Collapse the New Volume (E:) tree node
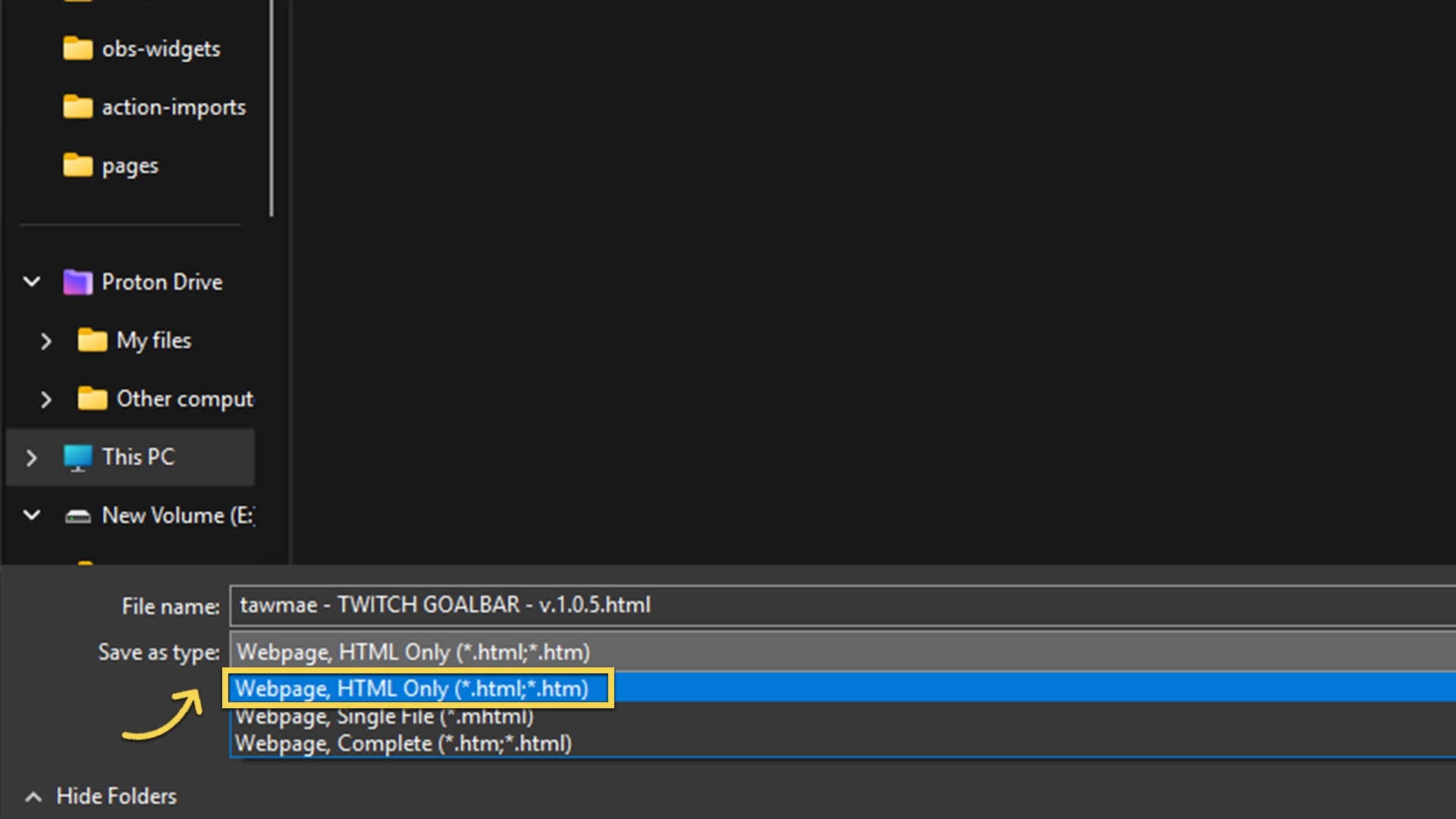1456x819 pixels. (32, 516)
